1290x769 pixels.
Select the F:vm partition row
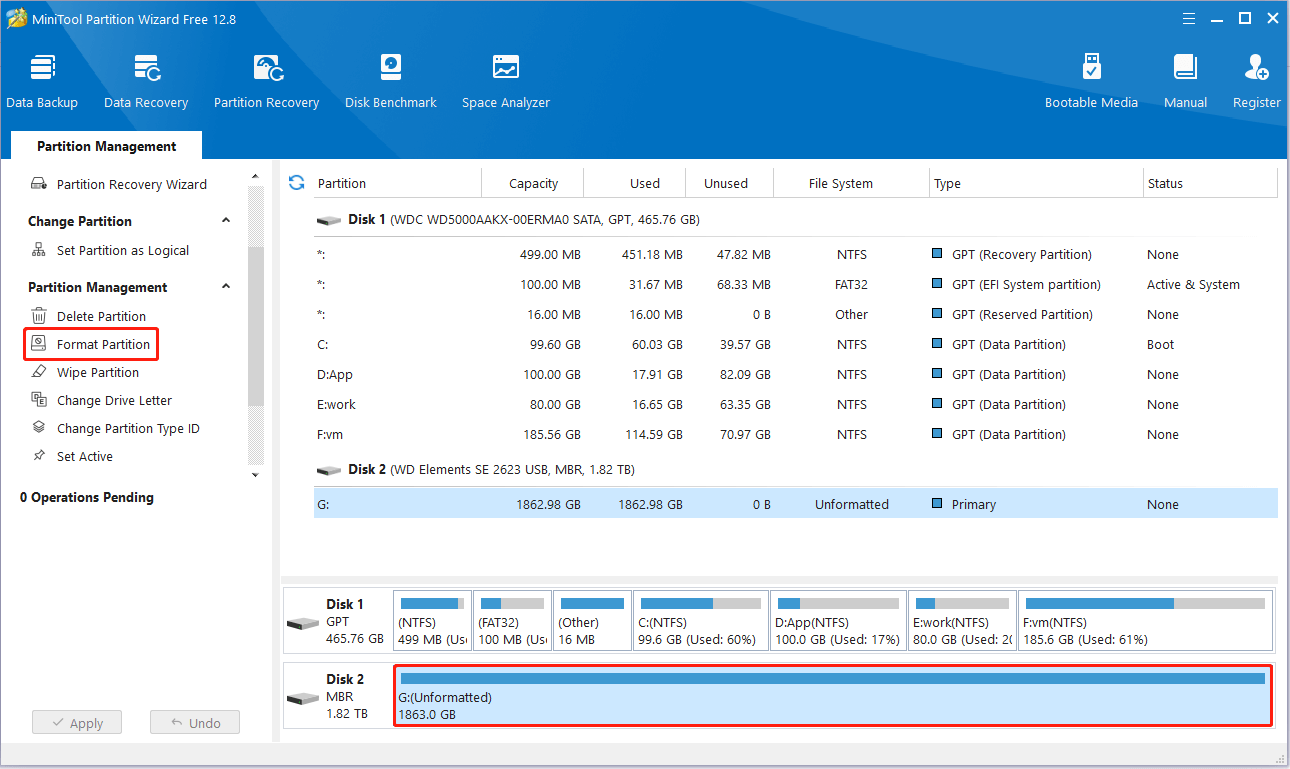[795, 434]
